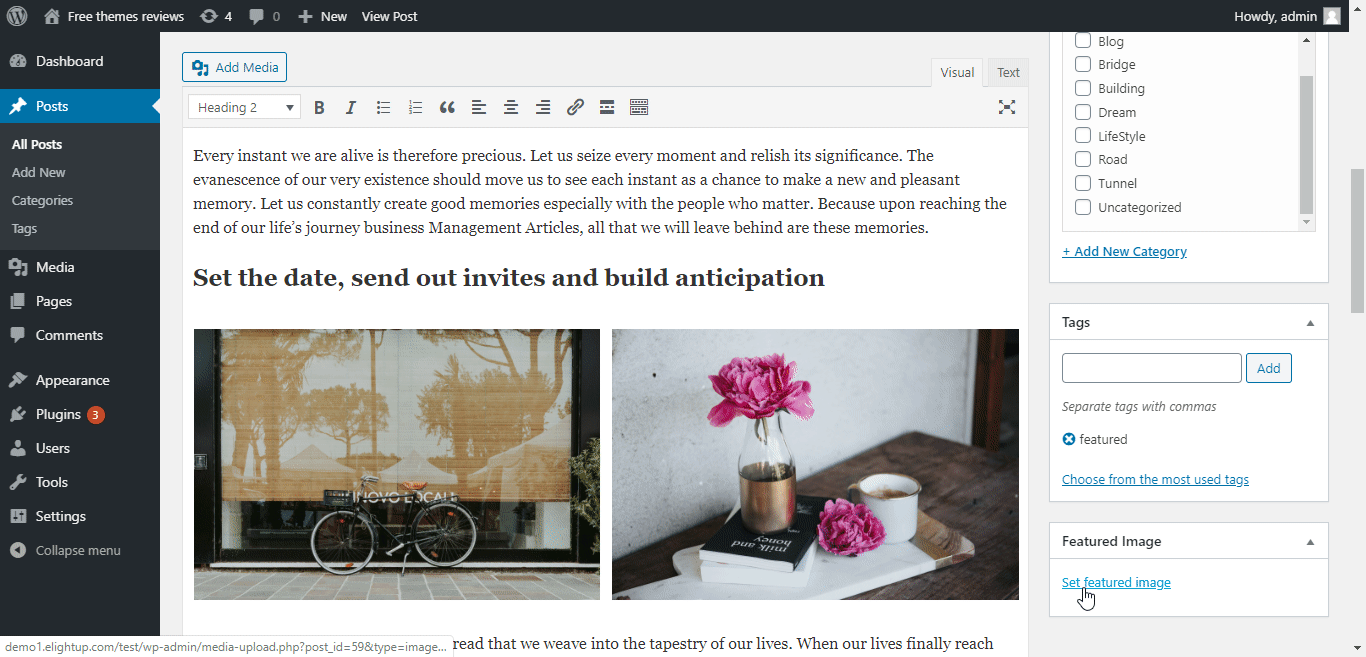Toggle the toolbar (kitchen sink) icon
The image size is (1366, 657).
(639, 107)
